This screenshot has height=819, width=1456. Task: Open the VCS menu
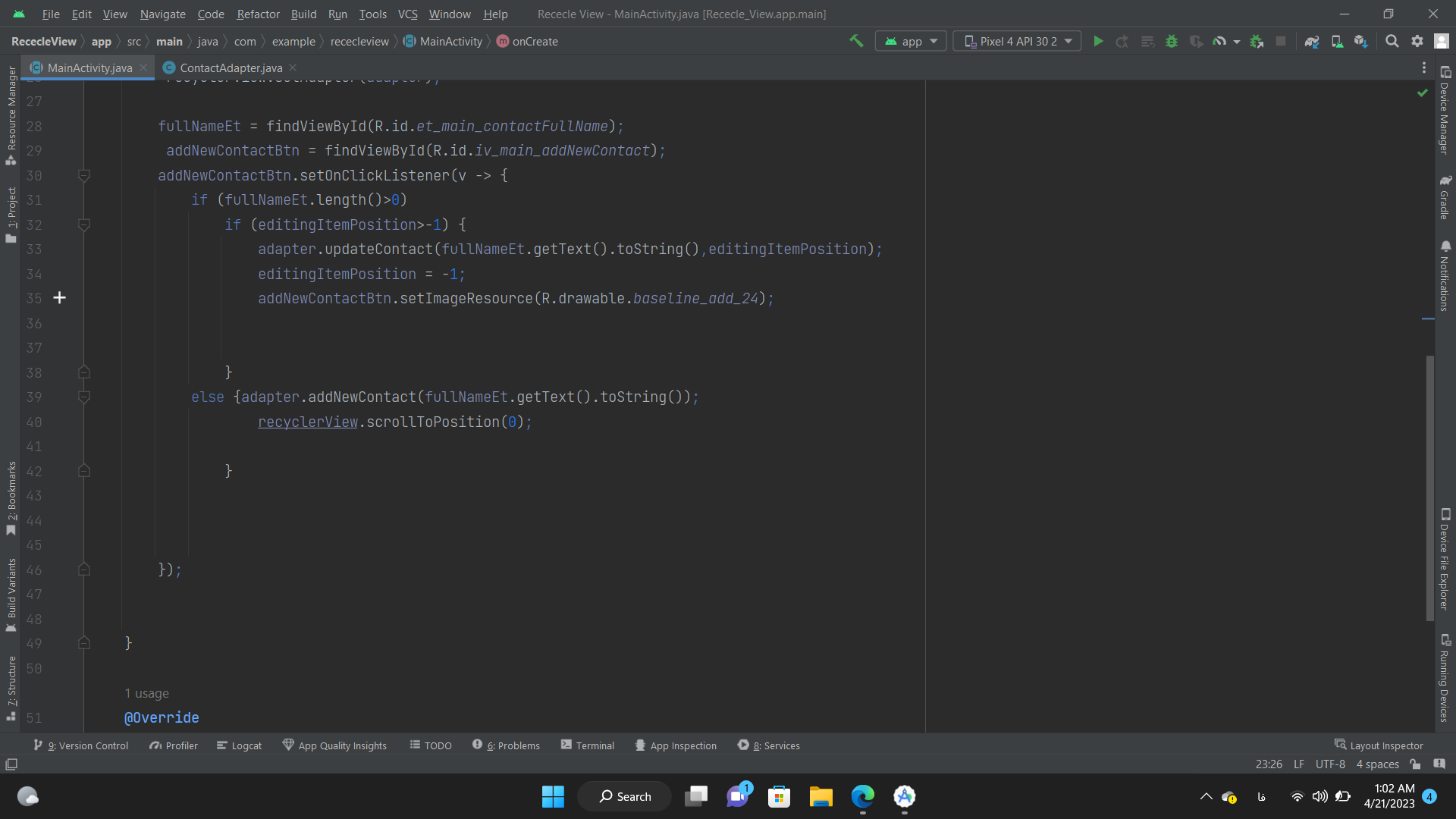pyautogui.click(x=408, y=14)
